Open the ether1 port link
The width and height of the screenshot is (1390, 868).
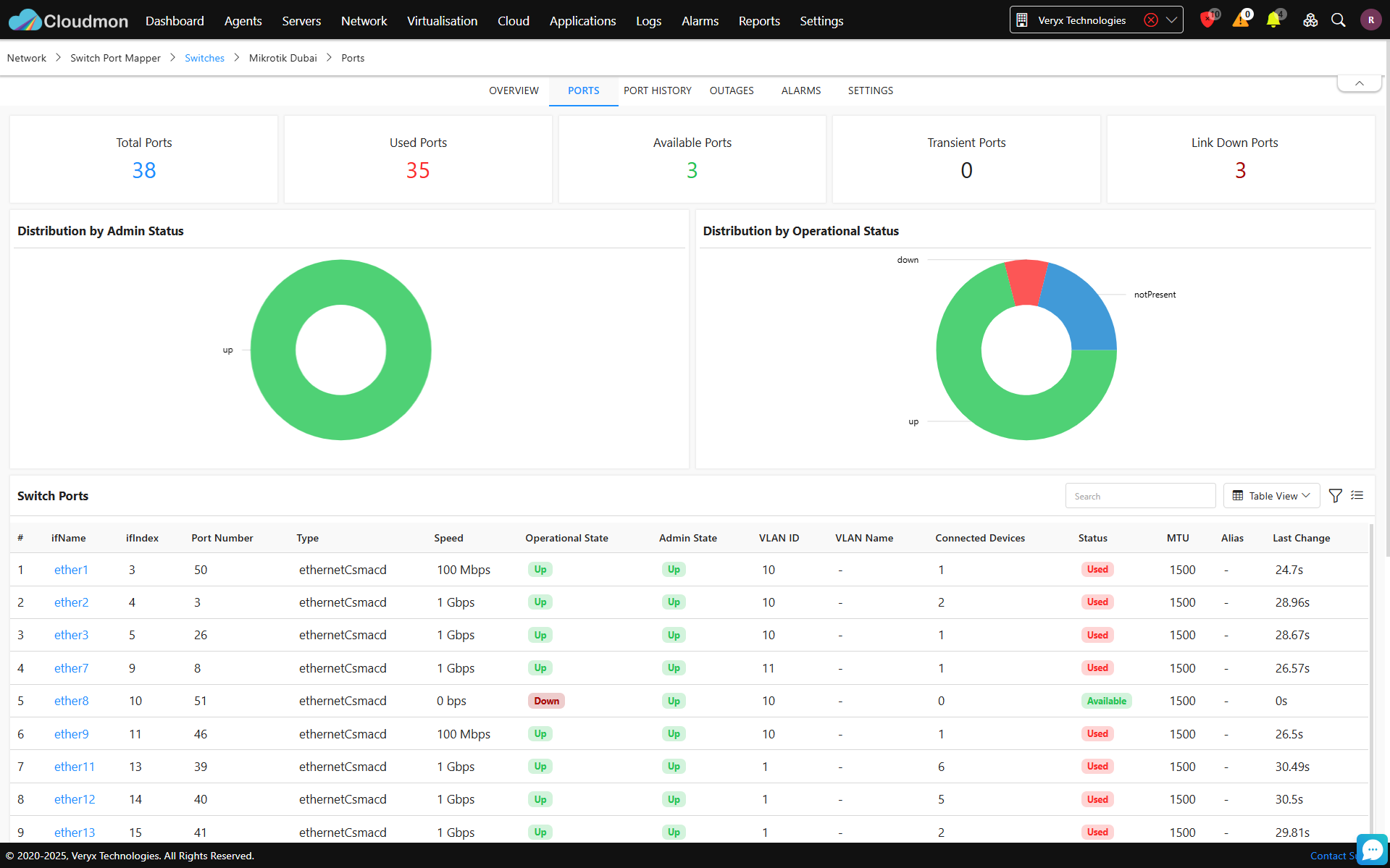tap(71, 570)
